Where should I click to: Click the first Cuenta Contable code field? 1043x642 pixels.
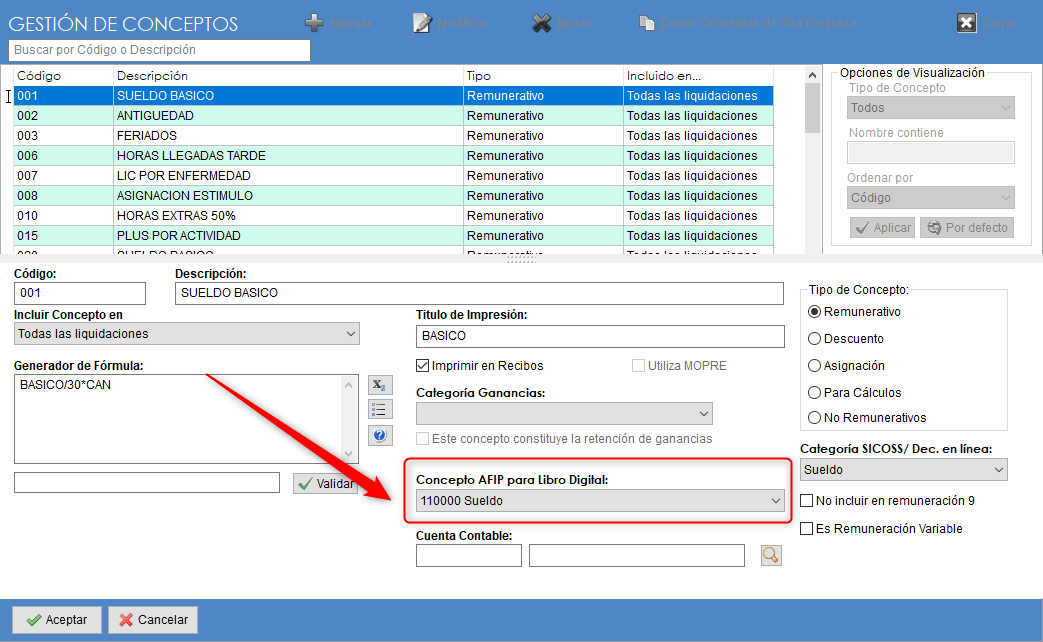(469, 556)
